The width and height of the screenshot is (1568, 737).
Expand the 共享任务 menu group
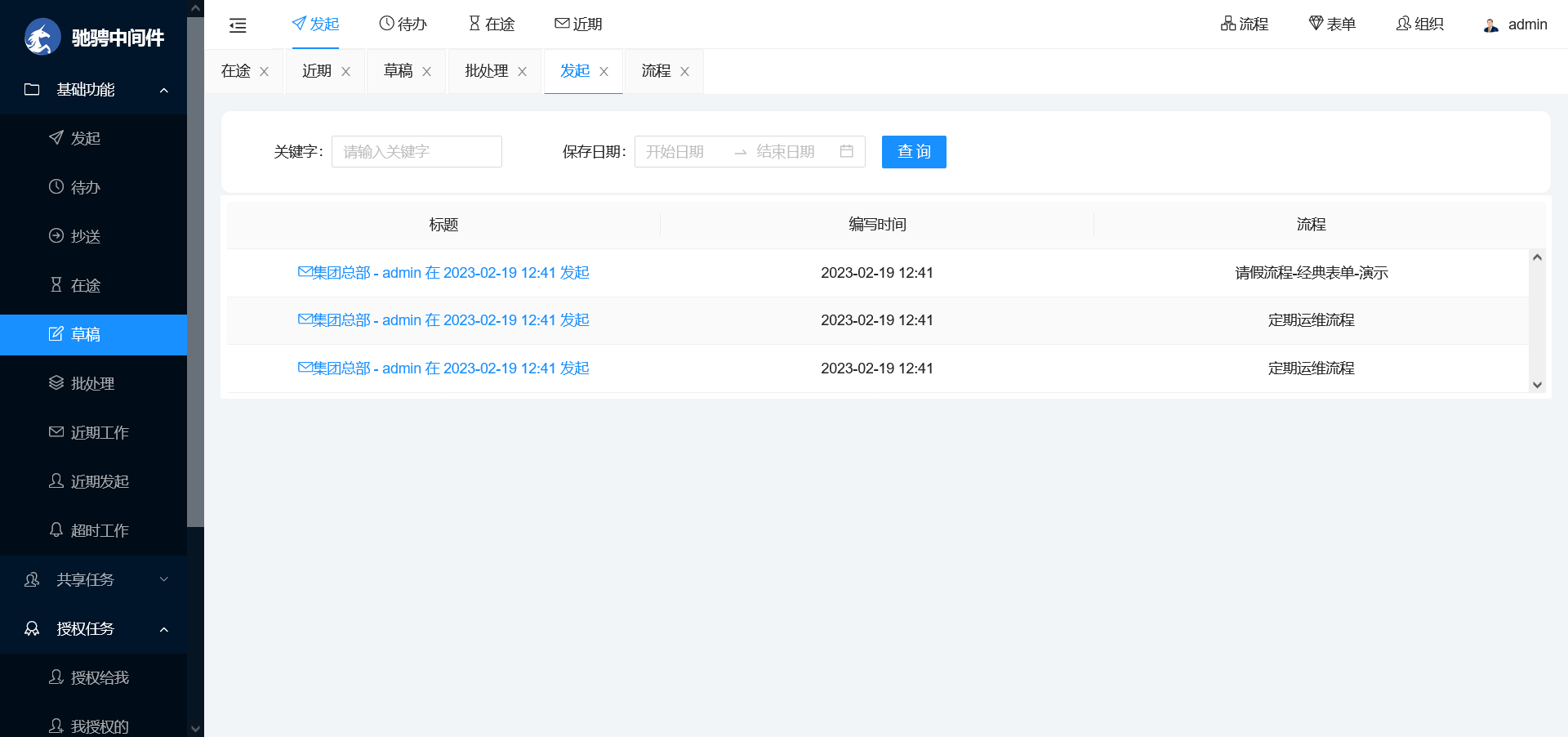click(x=164, y=580)
